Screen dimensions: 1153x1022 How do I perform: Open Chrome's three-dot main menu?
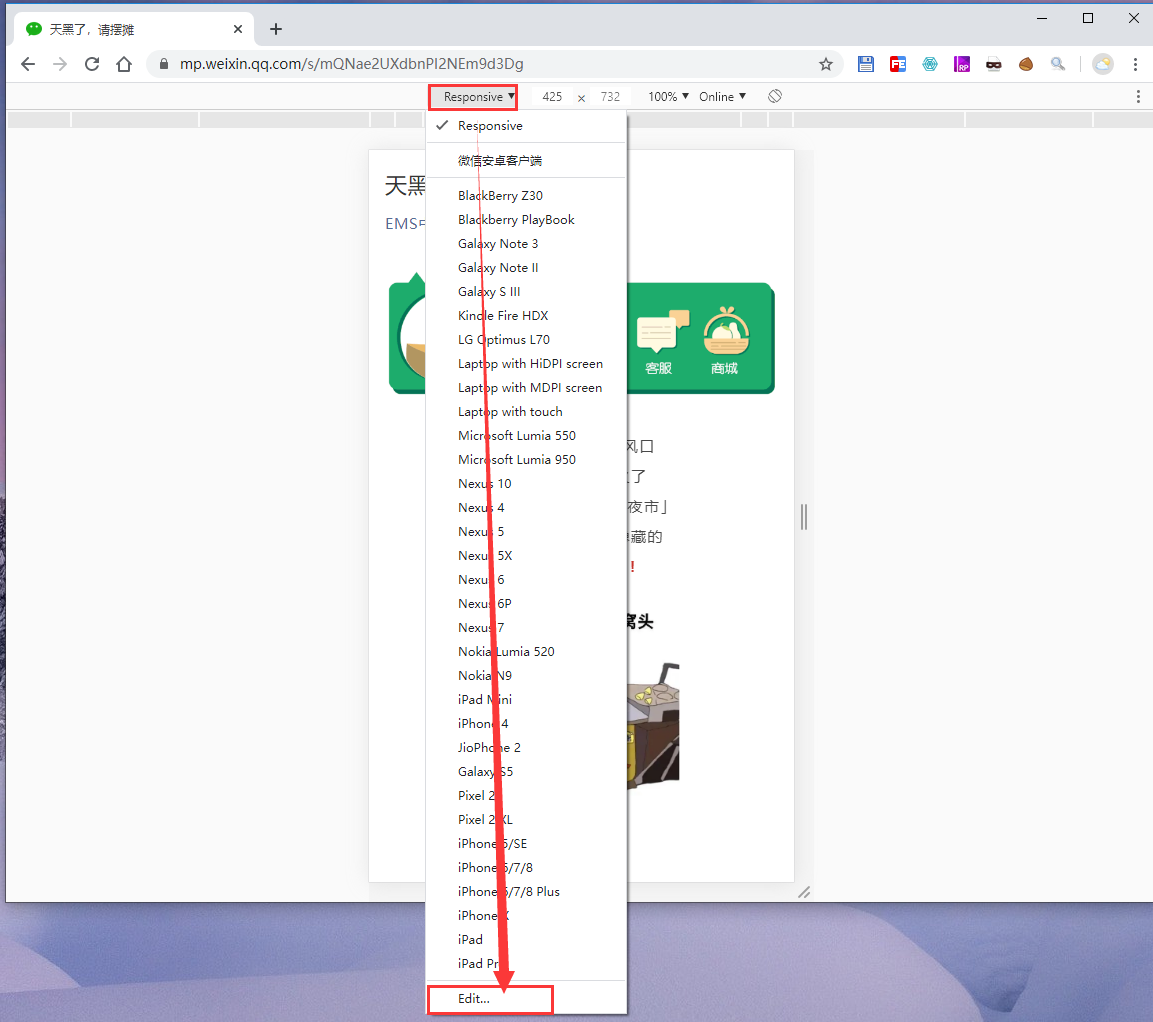[x=1135, y=64]
